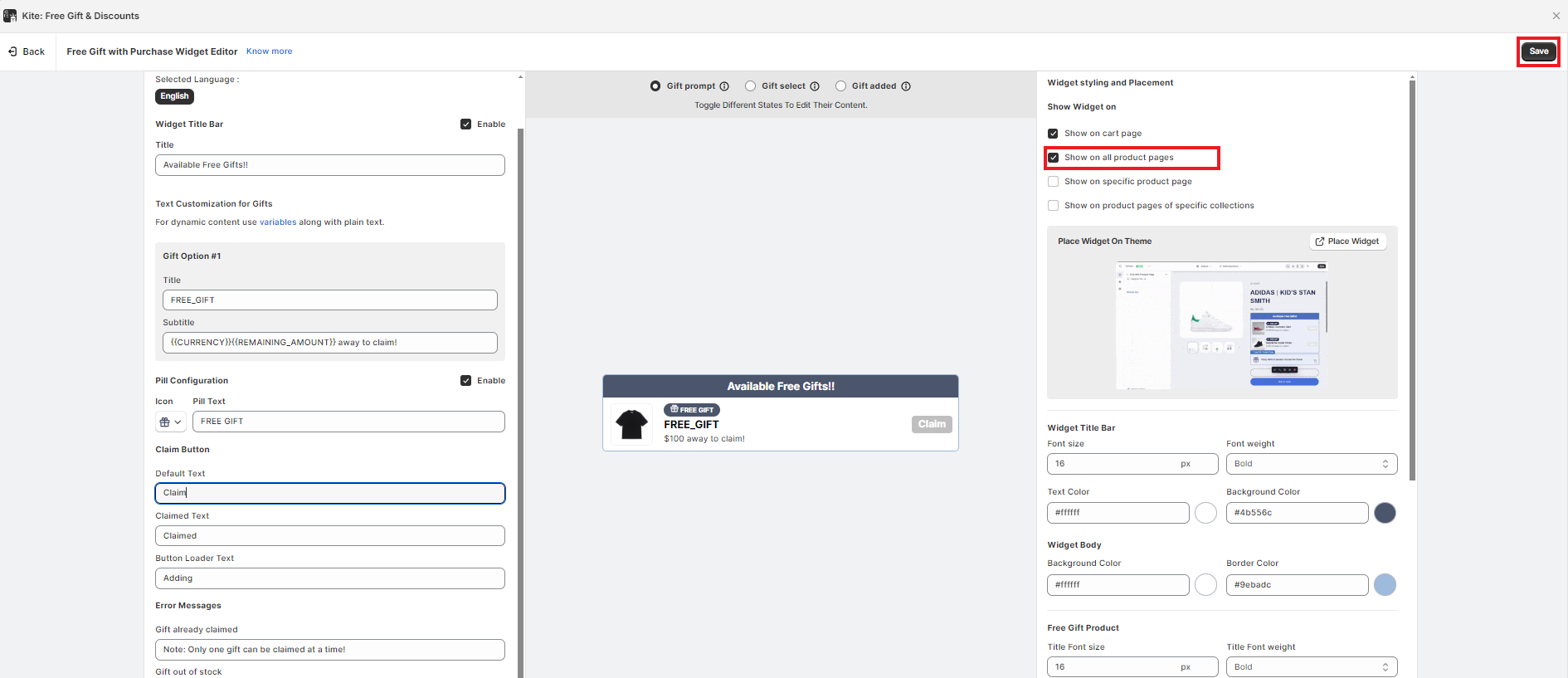
Task: Disable the Widget Title Bar checkbox
Action: (466, 124)
